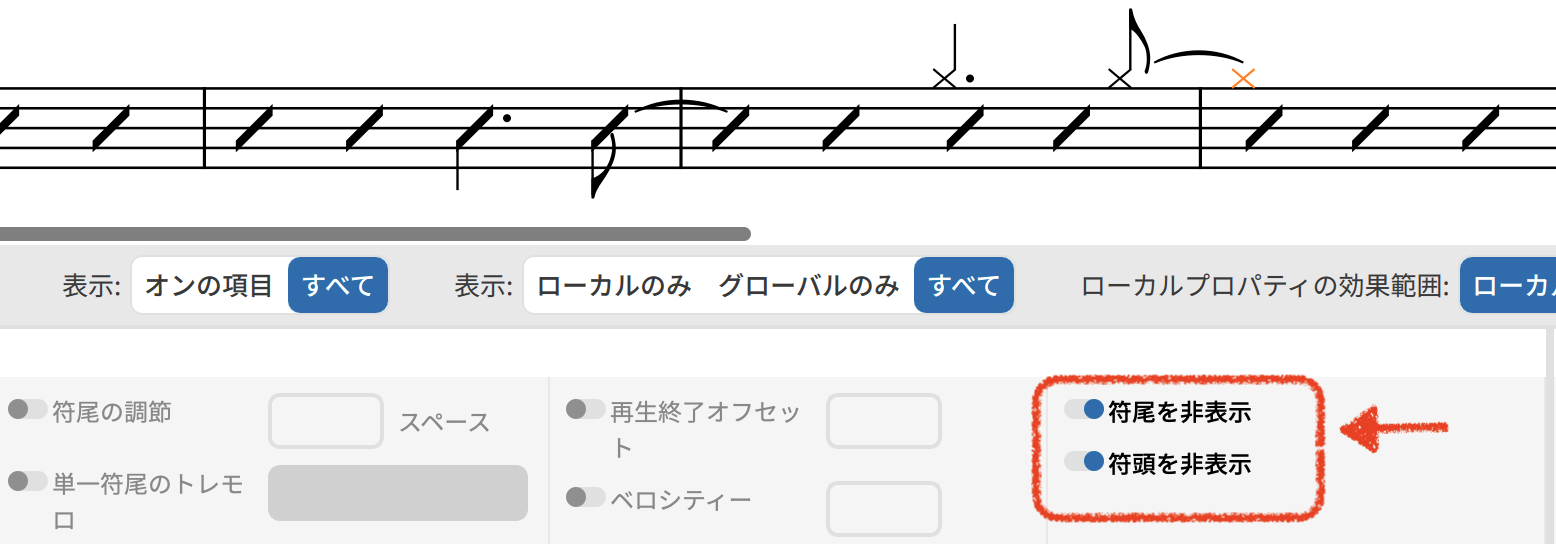The image size is (1556, 544).
Task: Click the dotted slash note with stem
Action: [x=476, y=127]
